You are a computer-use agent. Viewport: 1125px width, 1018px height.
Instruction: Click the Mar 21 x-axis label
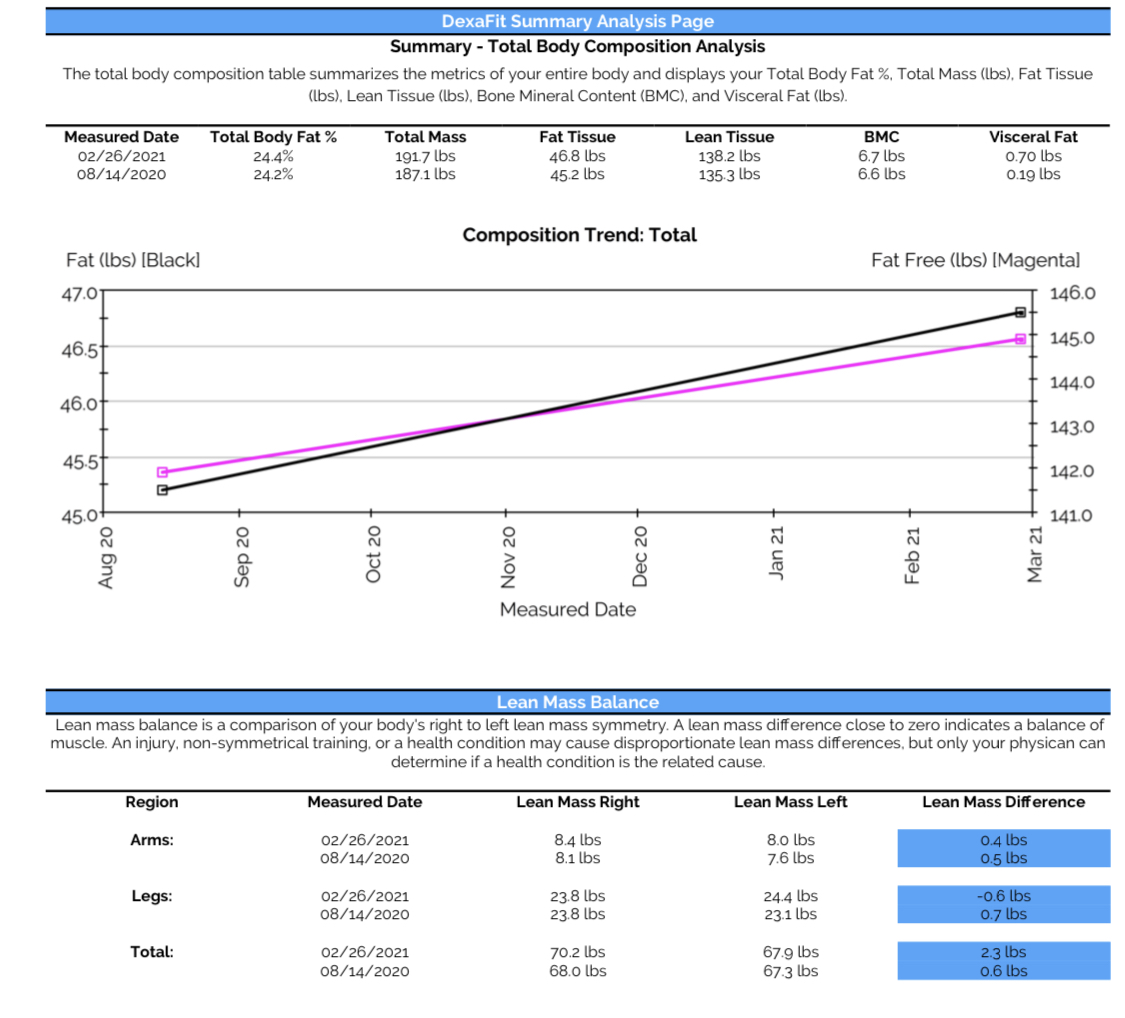click(x=1035, y=555)
